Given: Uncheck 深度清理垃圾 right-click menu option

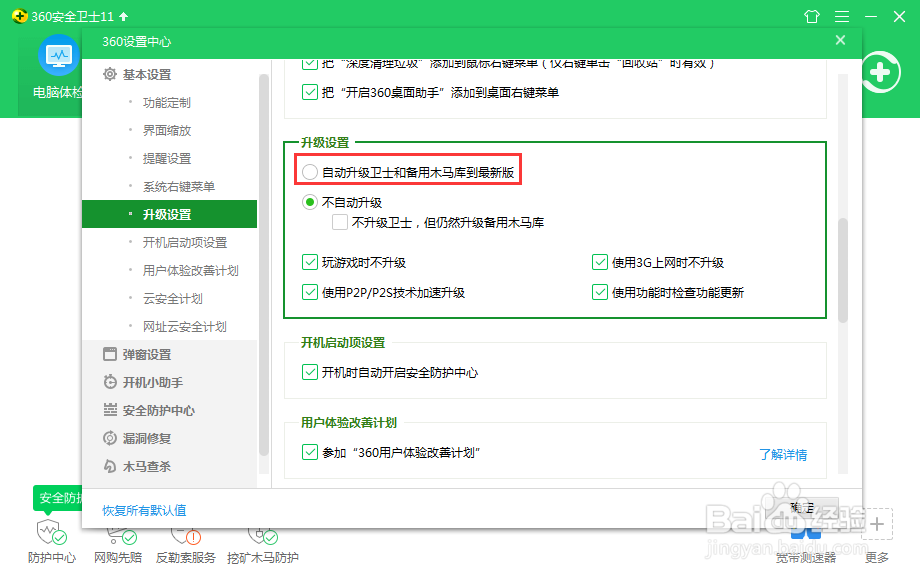Looking at the screenshot, I should pyautogui.click(x=310, y=64).
